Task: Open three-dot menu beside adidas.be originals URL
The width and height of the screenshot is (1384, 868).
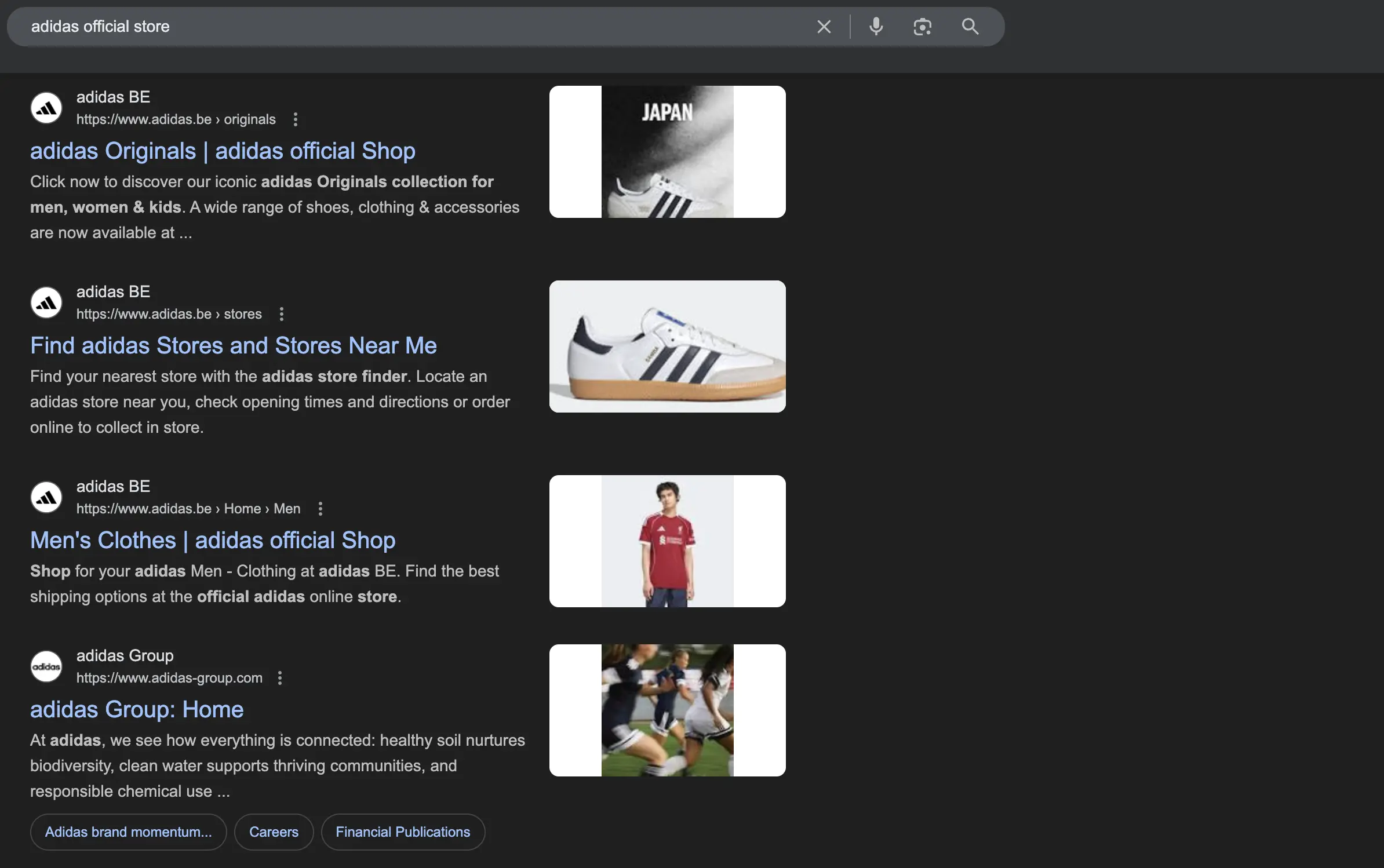Action: [296, 119]
